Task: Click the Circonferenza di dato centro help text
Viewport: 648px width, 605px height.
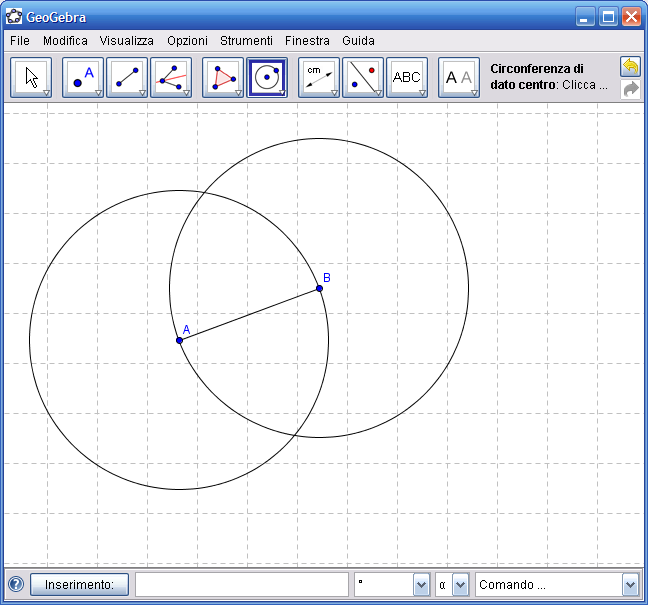Action: click(549, 76)
